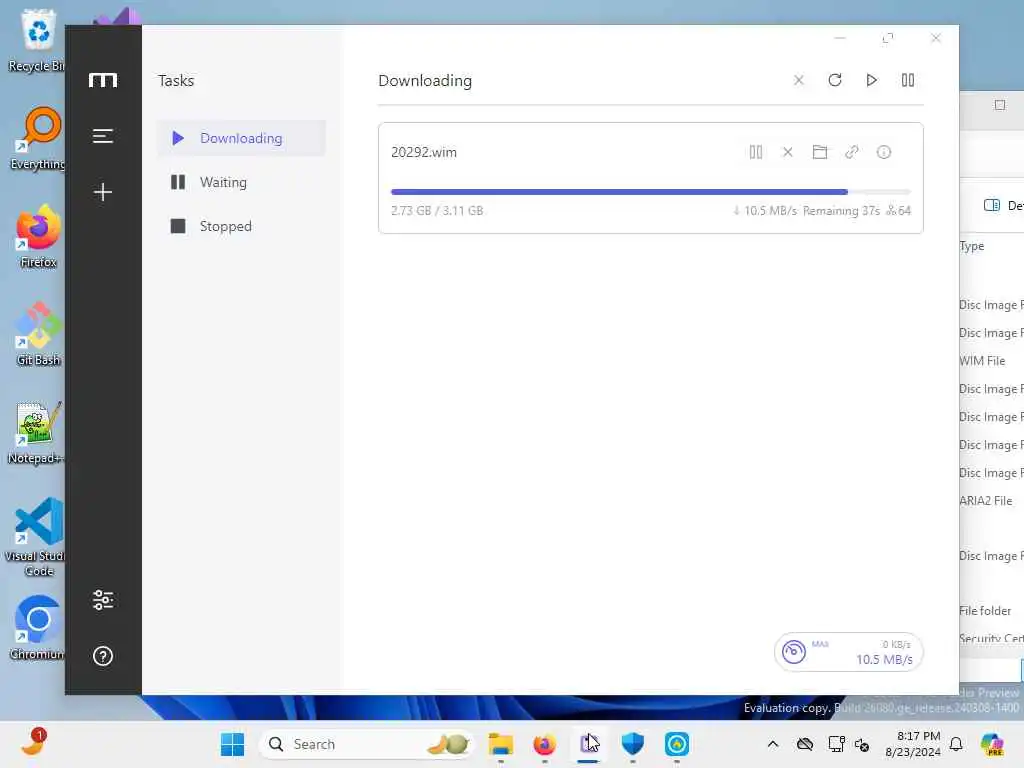The height and width of the screenshot is (768, 1024).
Task: Select the Downloading tasks category
Action: pos(241,138)
